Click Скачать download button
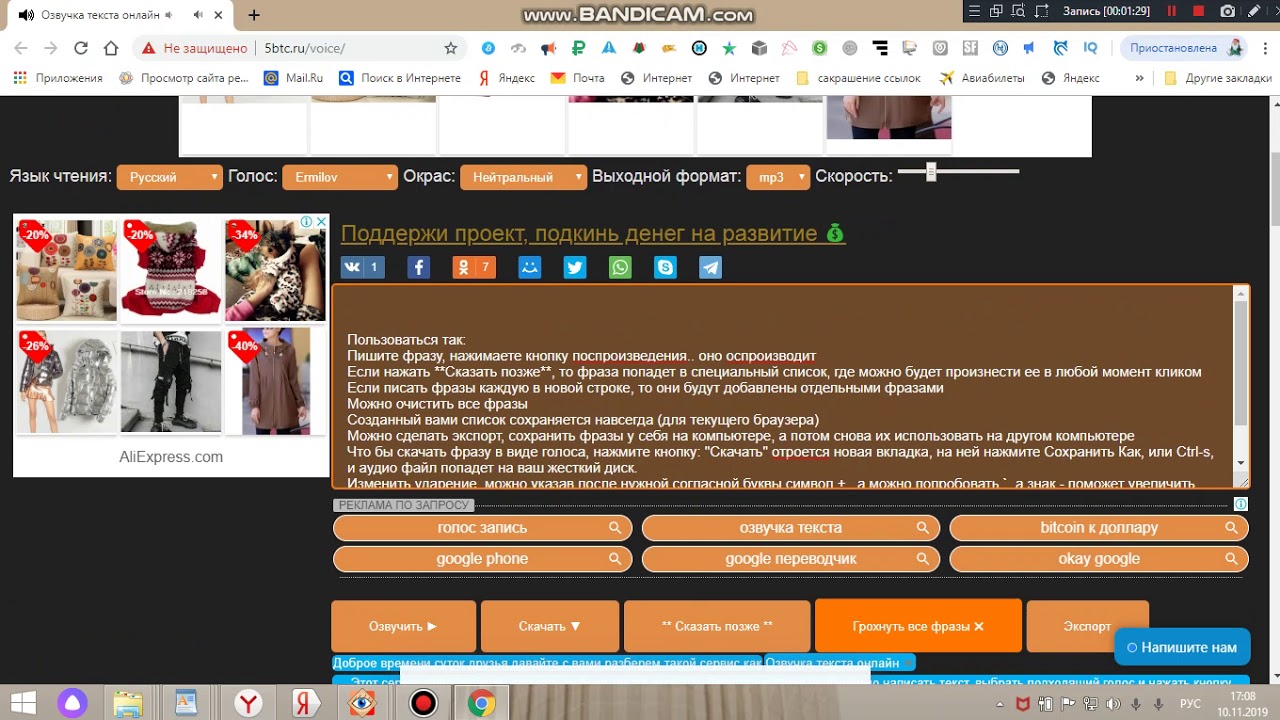Image resolution: width=1280 pixels, height=720 pixels. click(550, 626)
